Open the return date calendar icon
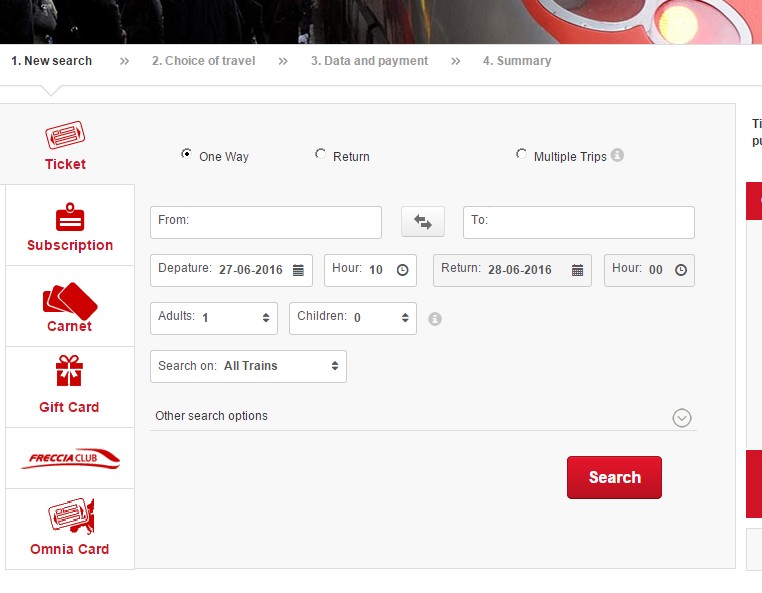This screenshot has width=762, height=593. tap(577, 270)
